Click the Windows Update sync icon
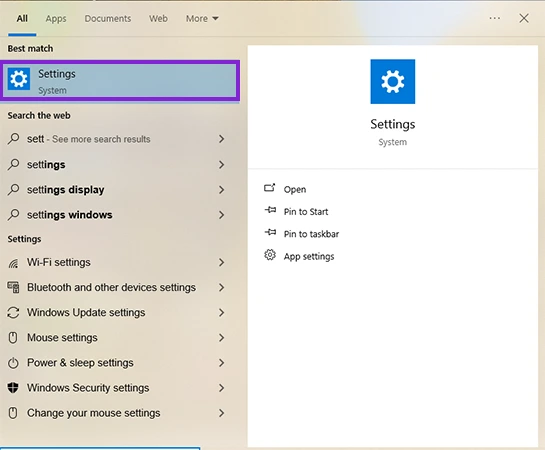Image resolution: width=545 pixels, height=450 pixels. 13,313
